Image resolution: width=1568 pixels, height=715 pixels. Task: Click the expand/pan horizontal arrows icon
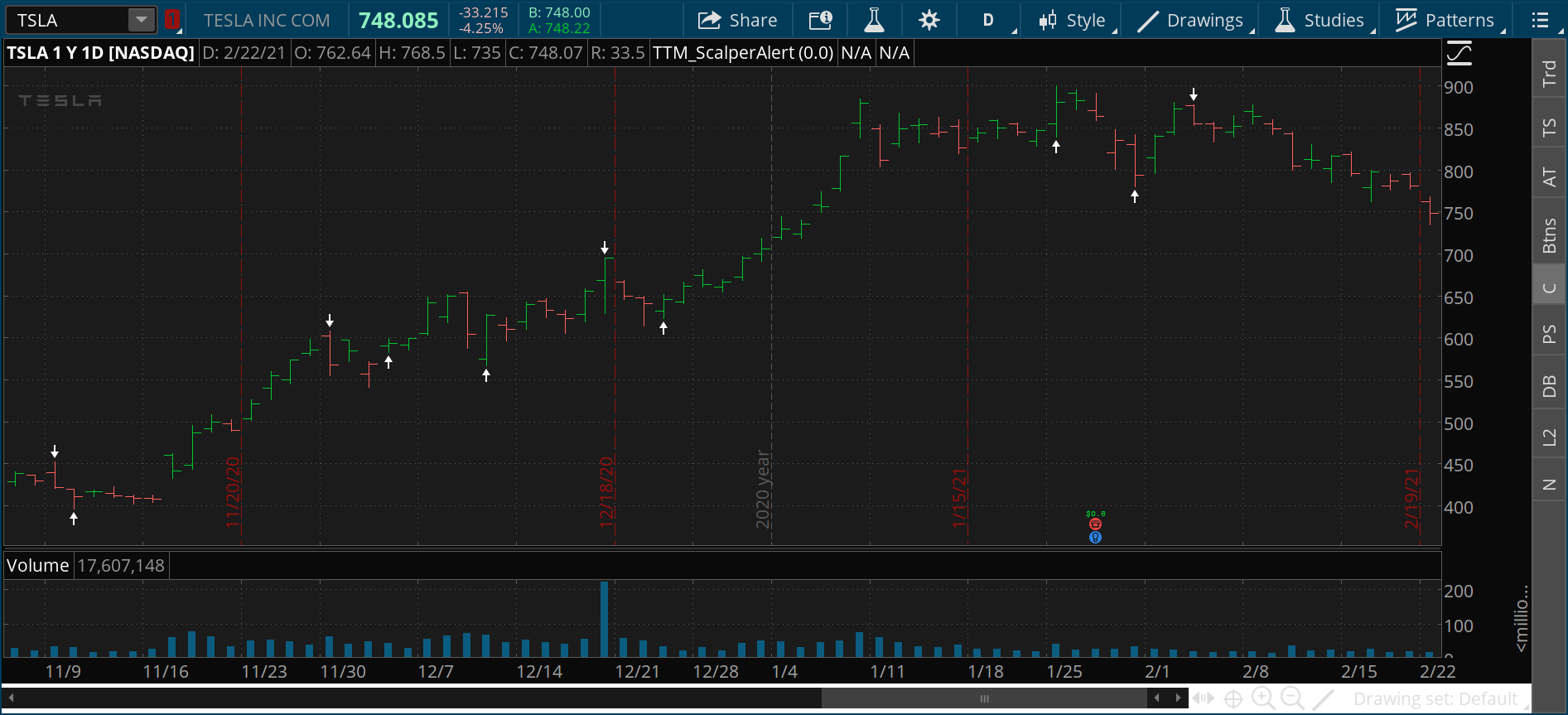click(x=1204, y=698)
